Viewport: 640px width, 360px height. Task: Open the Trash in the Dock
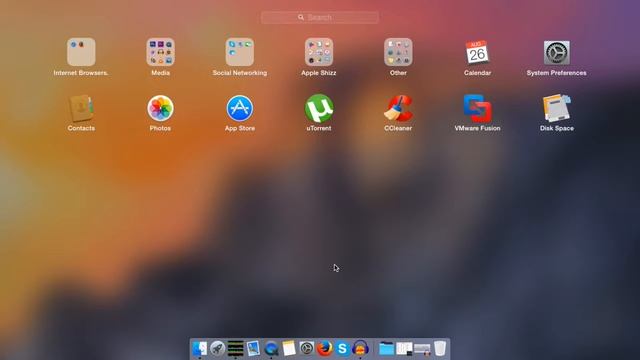pos(440,349)
